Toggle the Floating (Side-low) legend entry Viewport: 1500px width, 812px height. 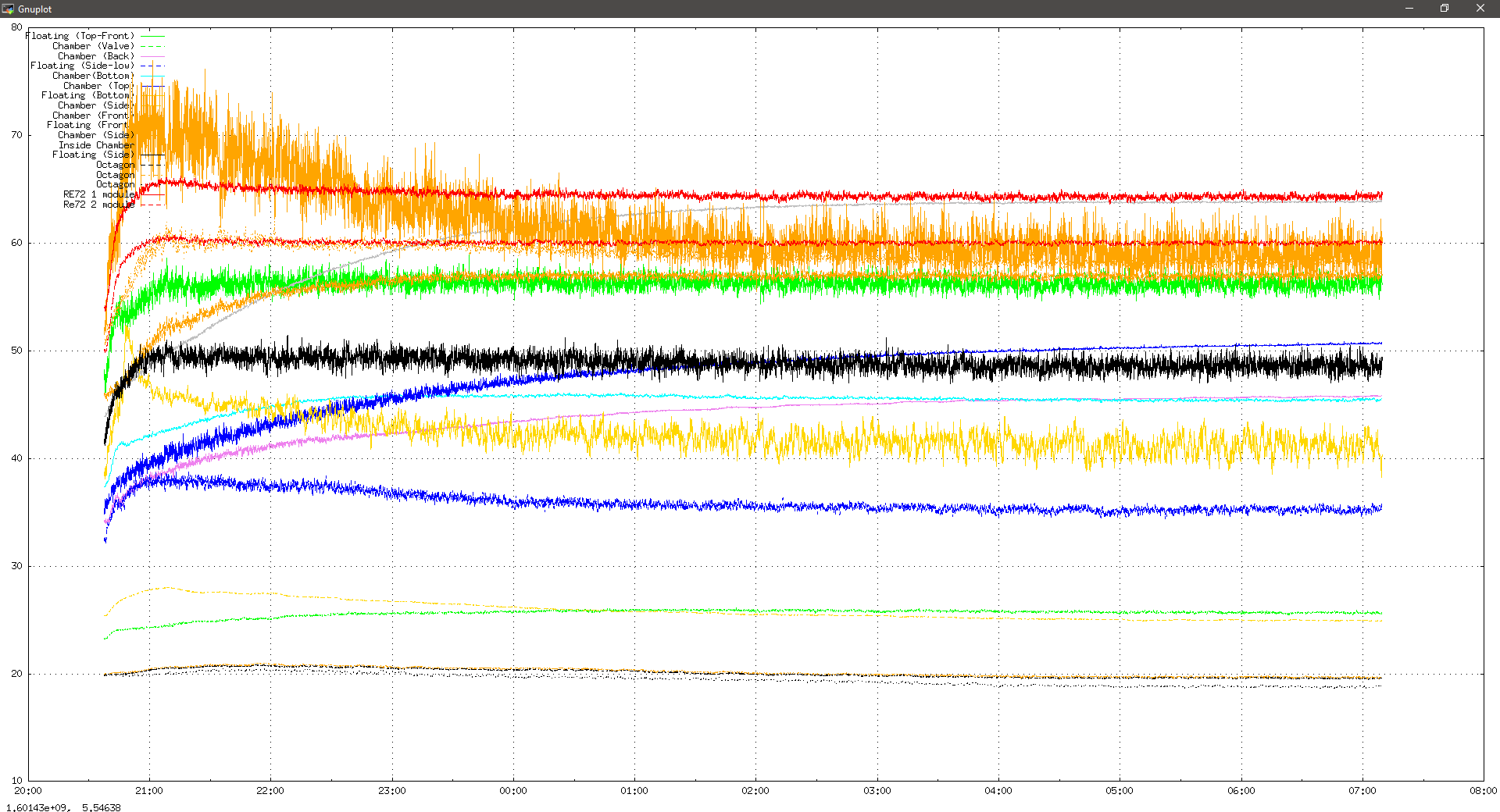point(82,66)
